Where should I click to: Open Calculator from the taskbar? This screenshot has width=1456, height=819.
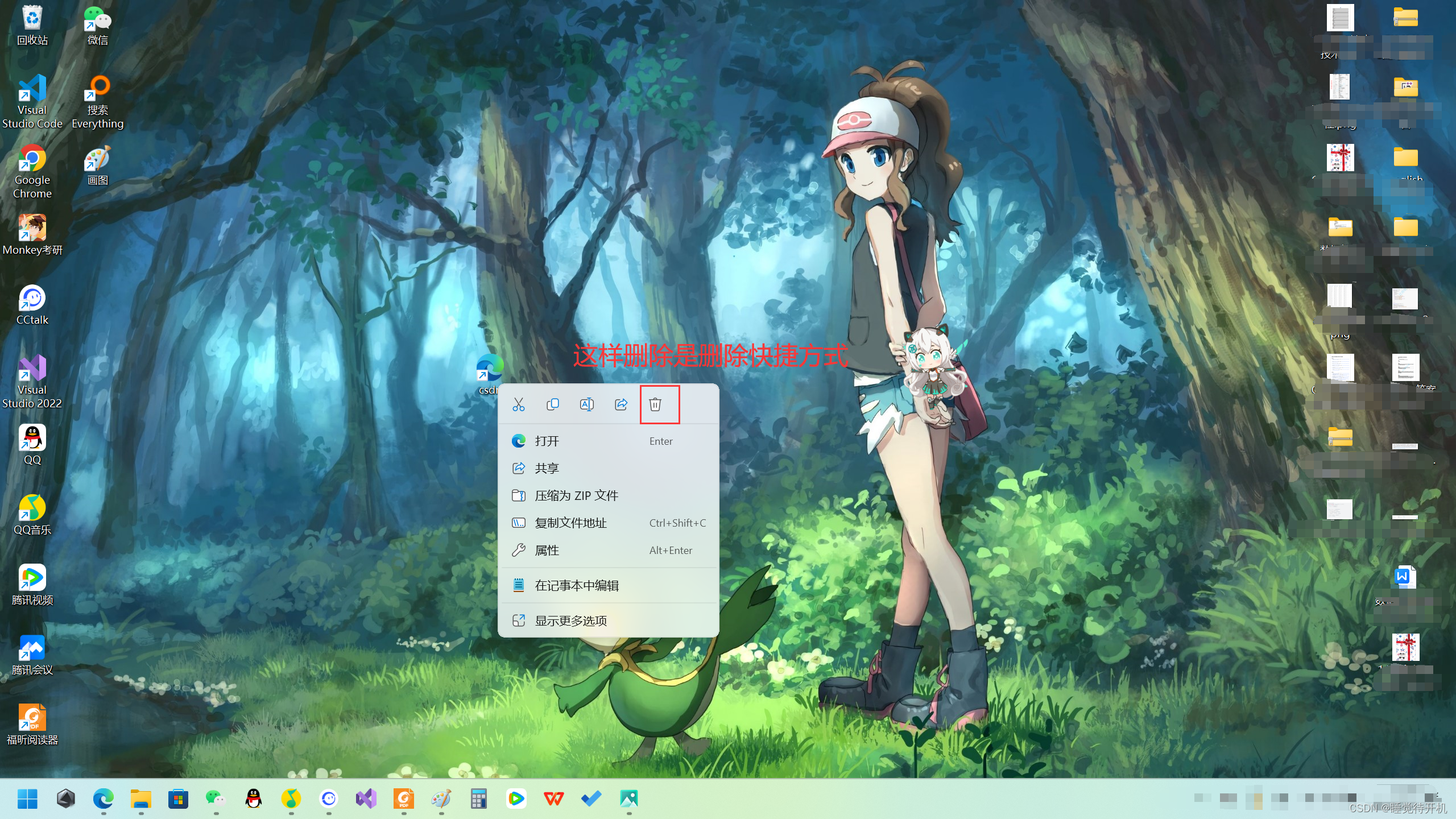(x=479, y=799)
